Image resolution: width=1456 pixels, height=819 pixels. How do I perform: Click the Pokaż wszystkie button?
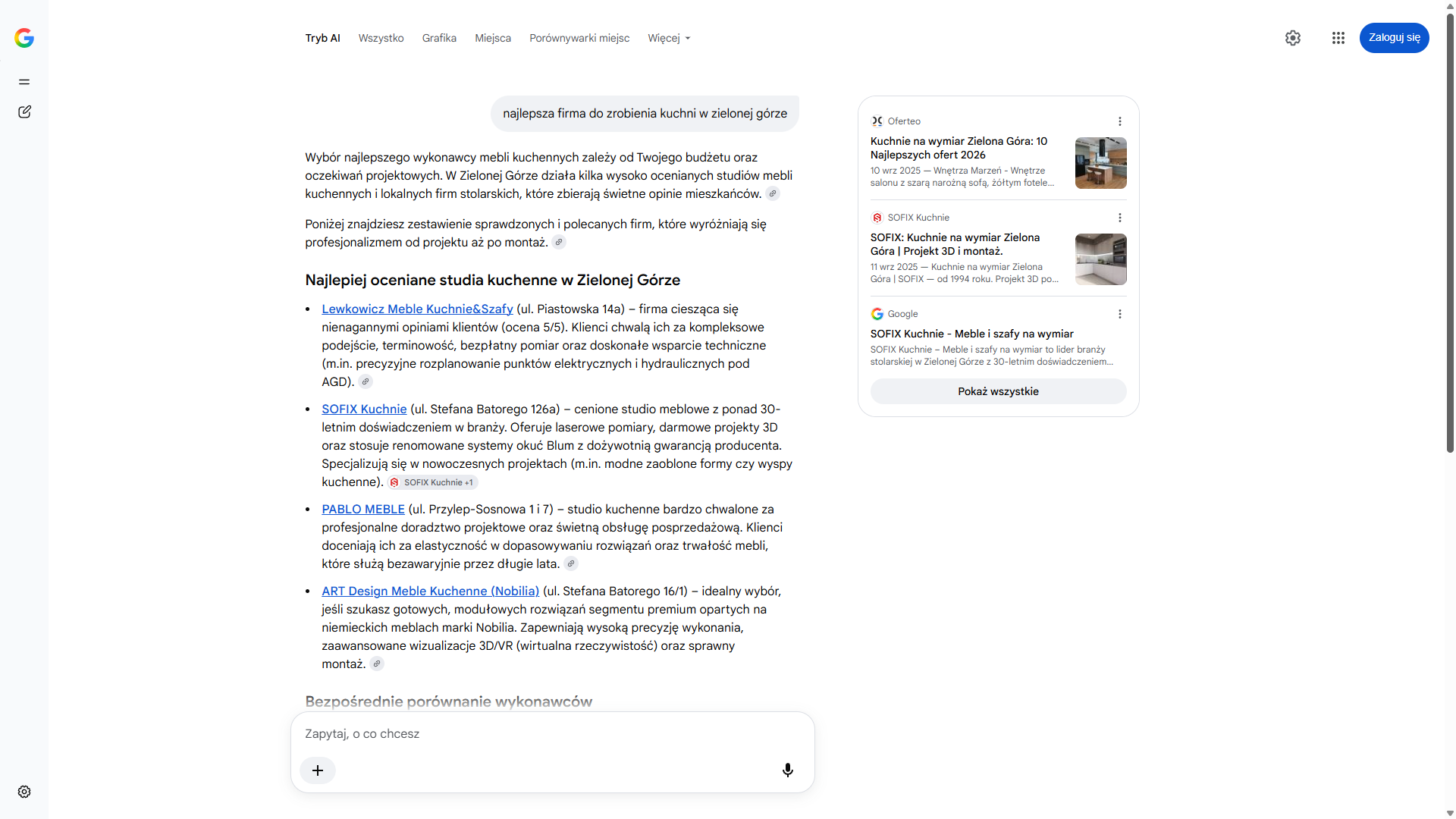(x=998, y=391)
